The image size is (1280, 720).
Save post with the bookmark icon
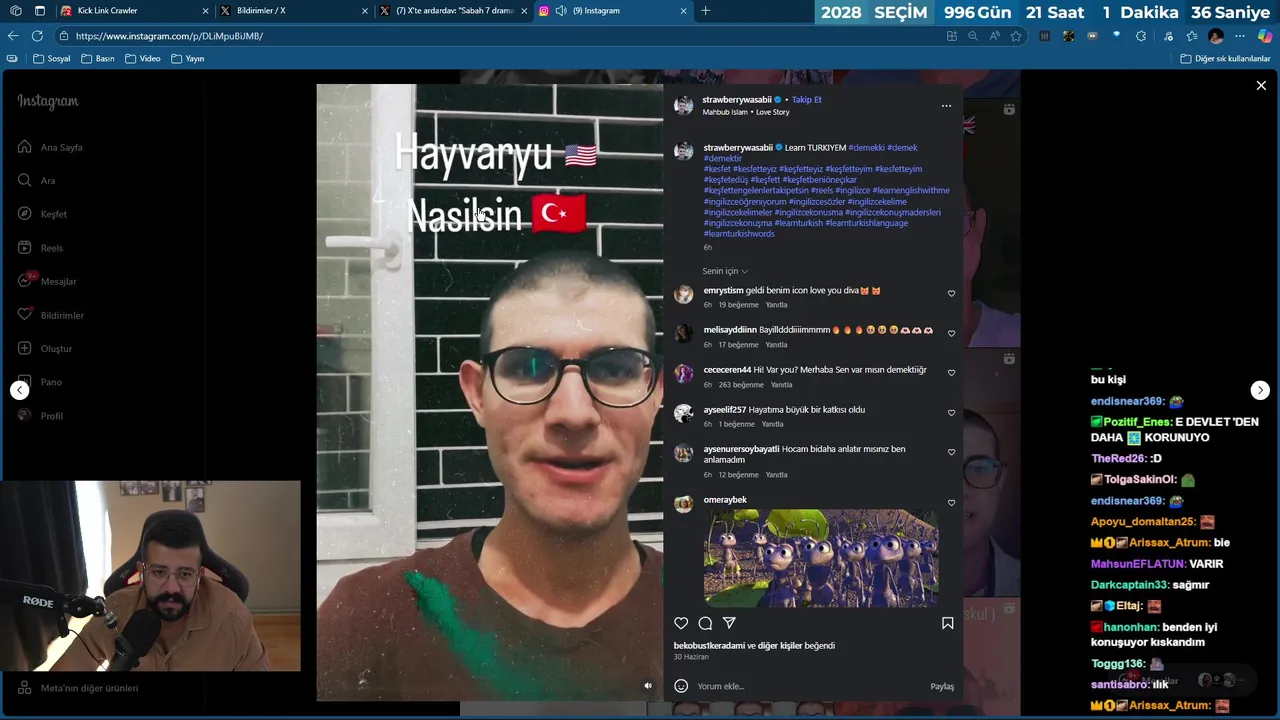(x=947, y=623)
